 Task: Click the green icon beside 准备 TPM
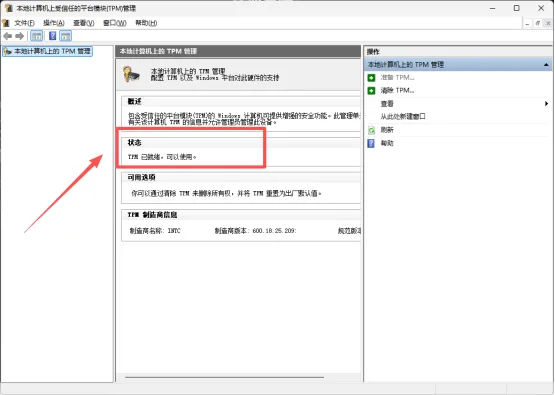click(371, 78)
